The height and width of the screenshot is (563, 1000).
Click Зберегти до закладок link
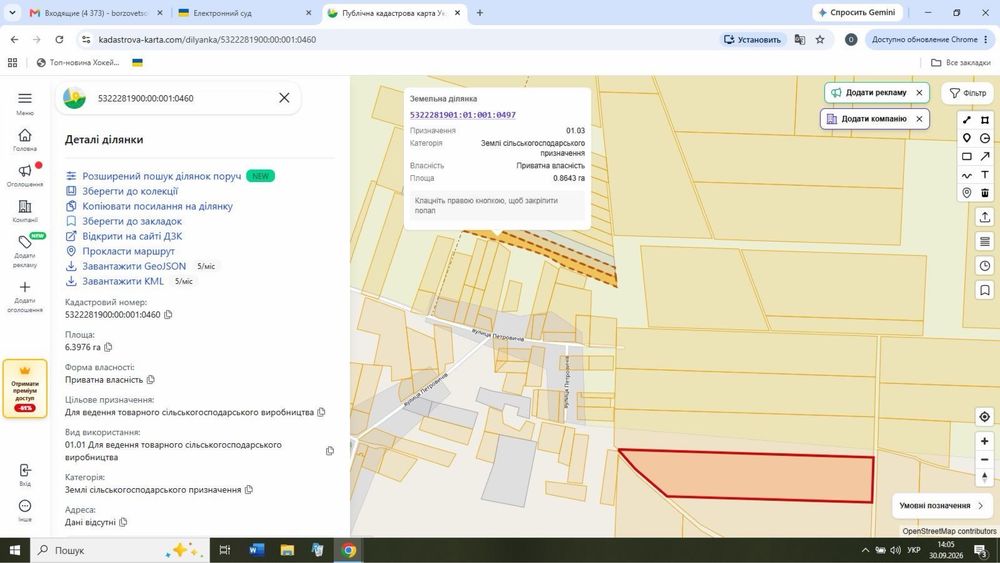pyautogui.click(x=132, y=221)
